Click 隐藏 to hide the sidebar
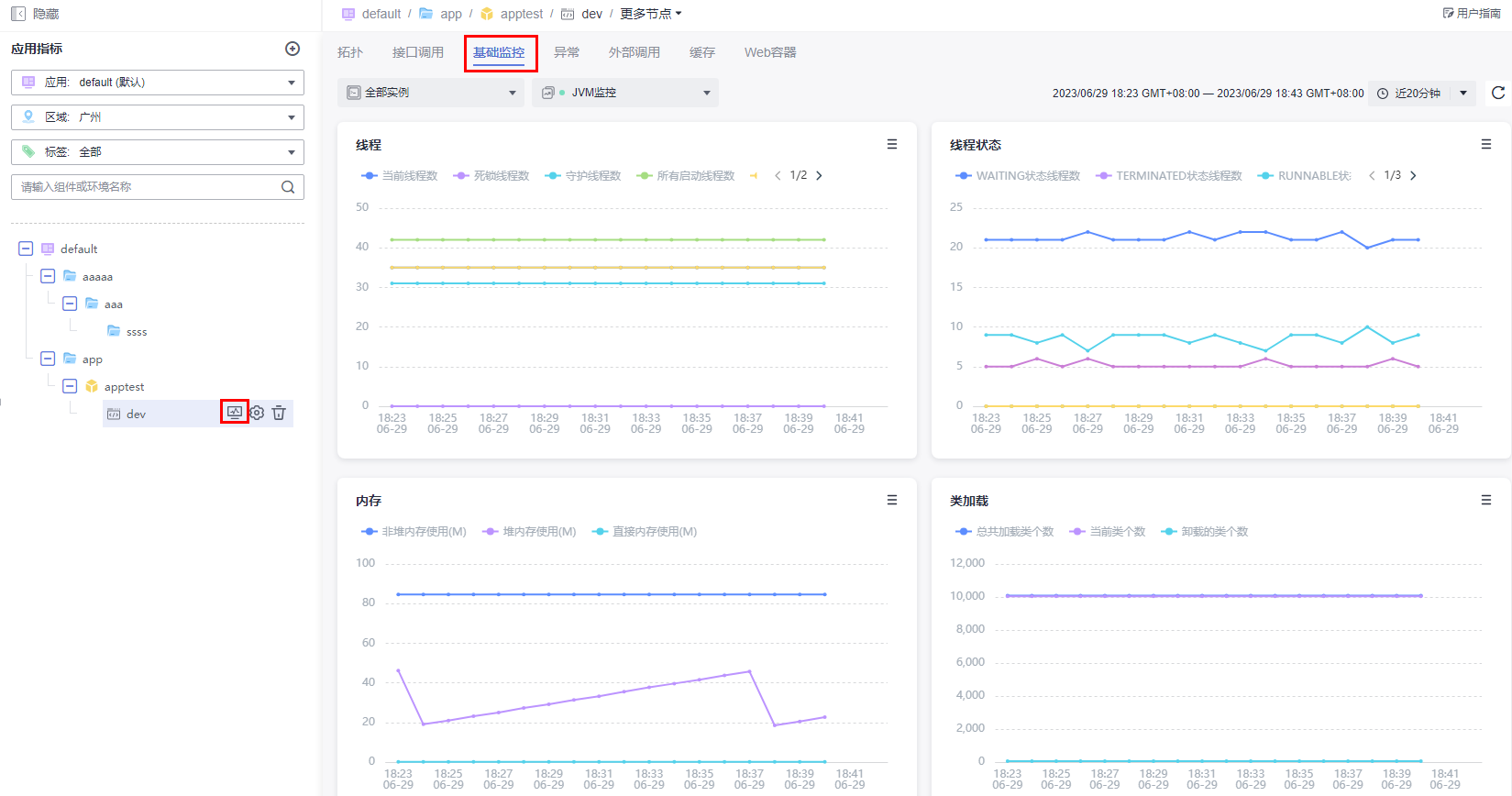1512x796 pixels. [x=35, y=14]
